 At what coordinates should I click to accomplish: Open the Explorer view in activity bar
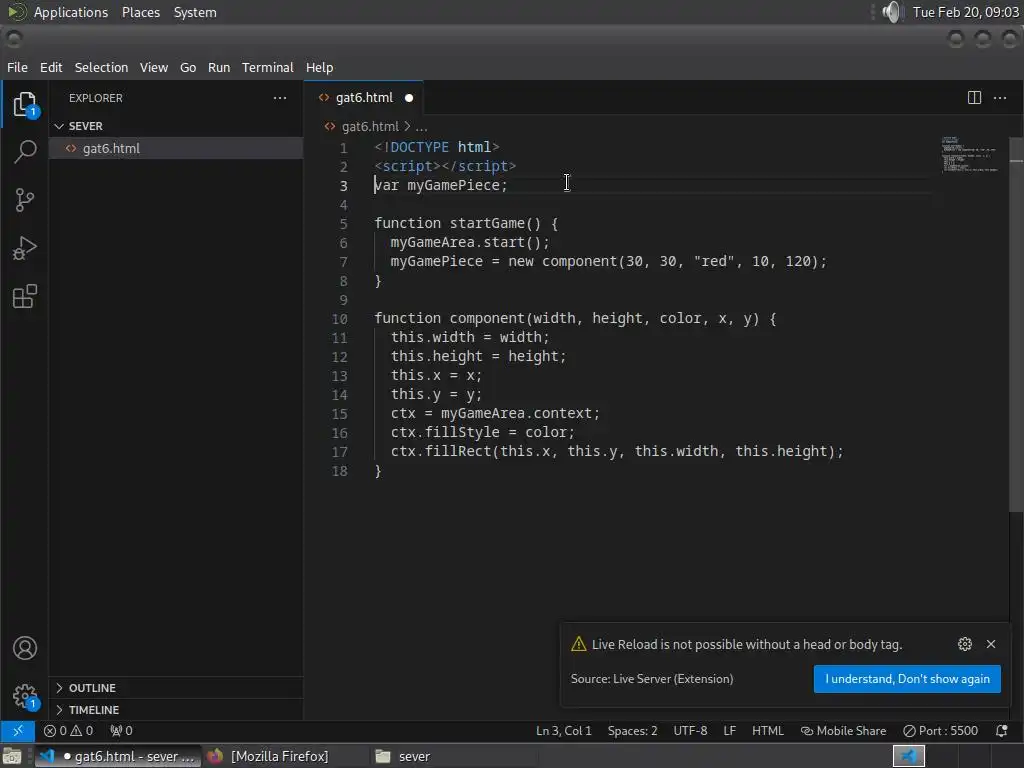(25, 104)
